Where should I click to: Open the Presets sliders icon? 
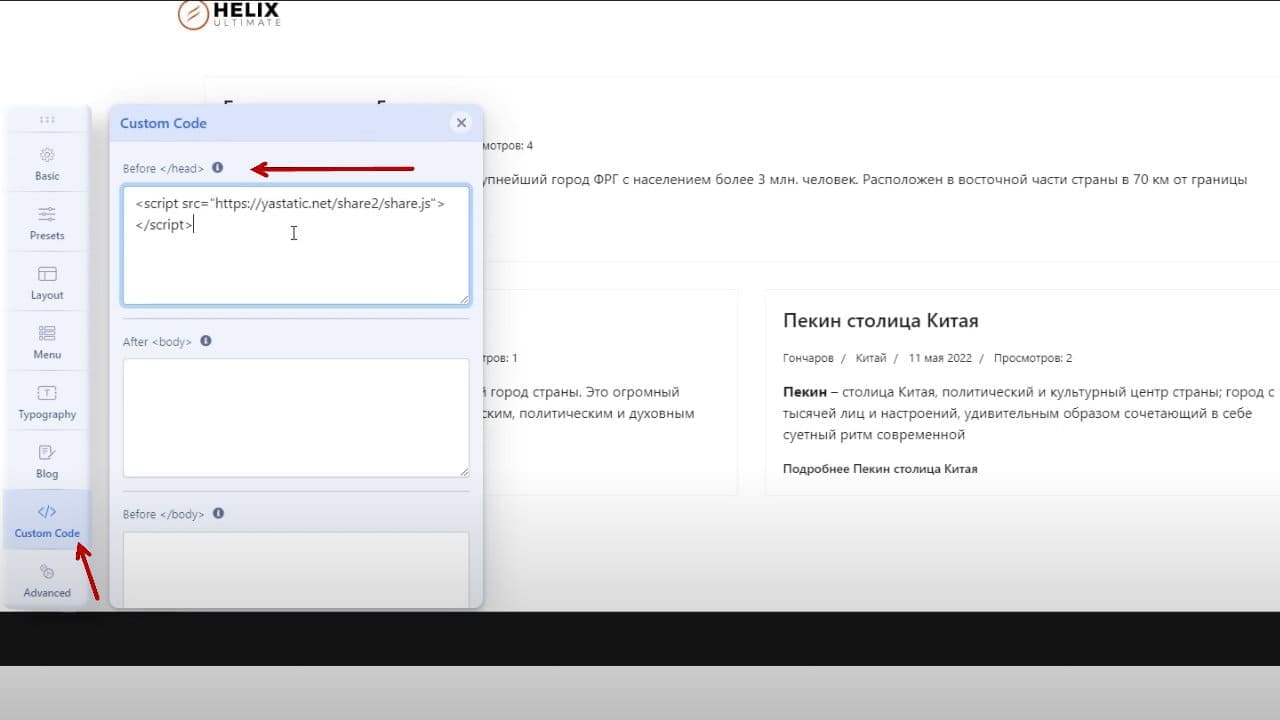(x=47, y=214)
